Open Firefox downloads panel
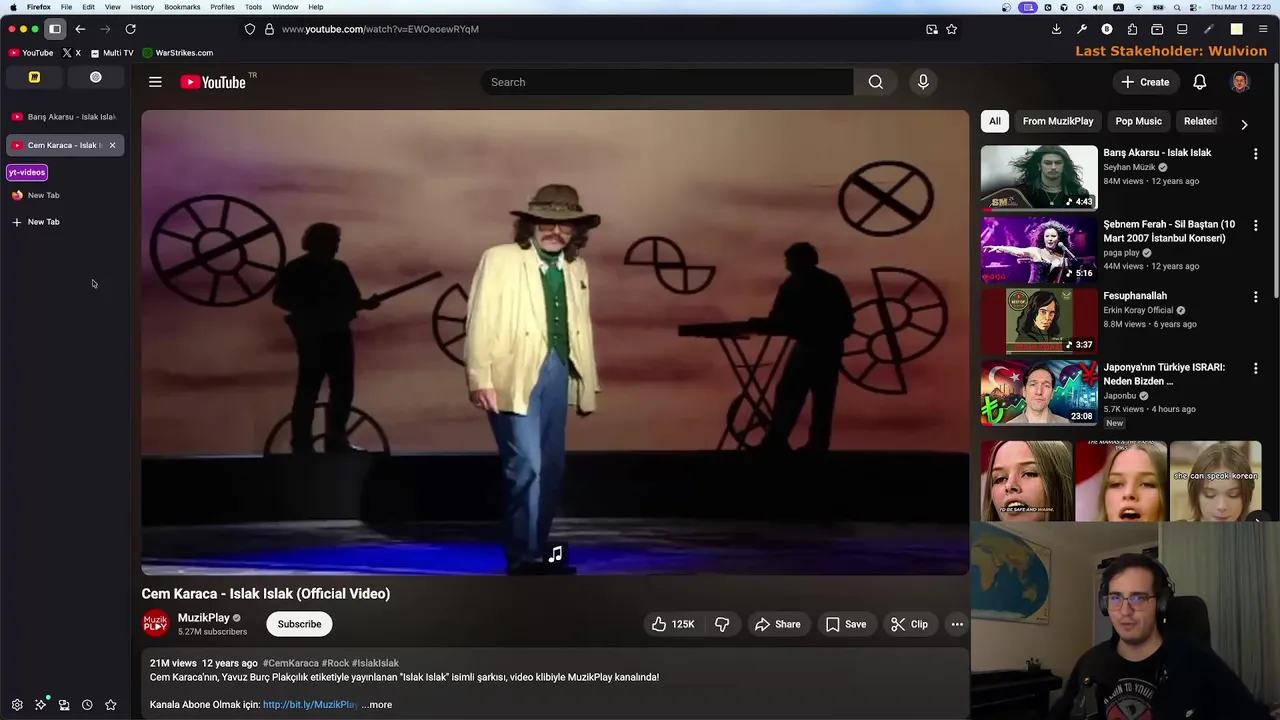This screenshot has height=720, width=1280. pyautogui.click(x=1056, y=29)
